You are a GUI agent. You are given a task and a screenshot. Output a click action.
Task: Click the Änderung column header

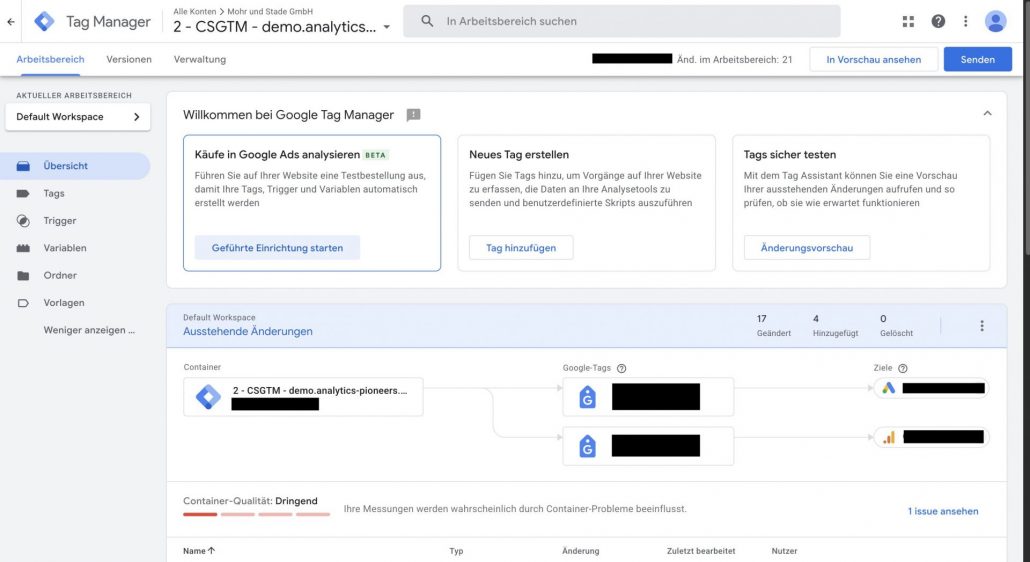(x=581, y=551)
